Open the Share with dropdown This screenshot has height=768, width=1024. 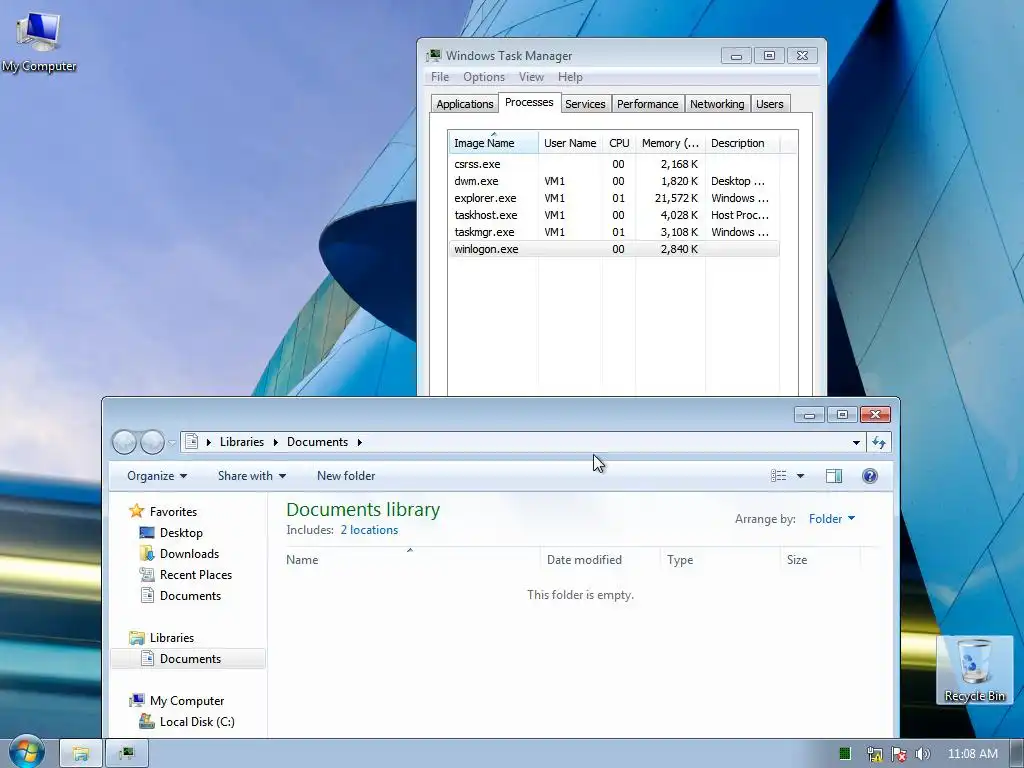252,476
